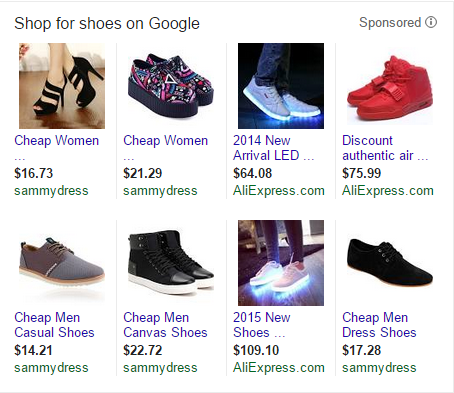Open the 2015 glowing LED shoes image
The image size is (454, 393).
click(x=281, y=263)
